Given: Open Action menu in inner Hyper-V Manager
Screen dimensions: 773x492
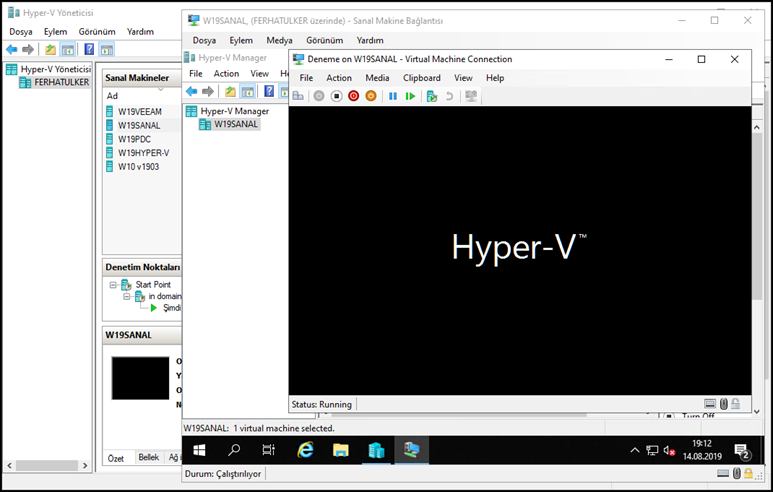Looking at the screenshot, I should pos(226,73).
